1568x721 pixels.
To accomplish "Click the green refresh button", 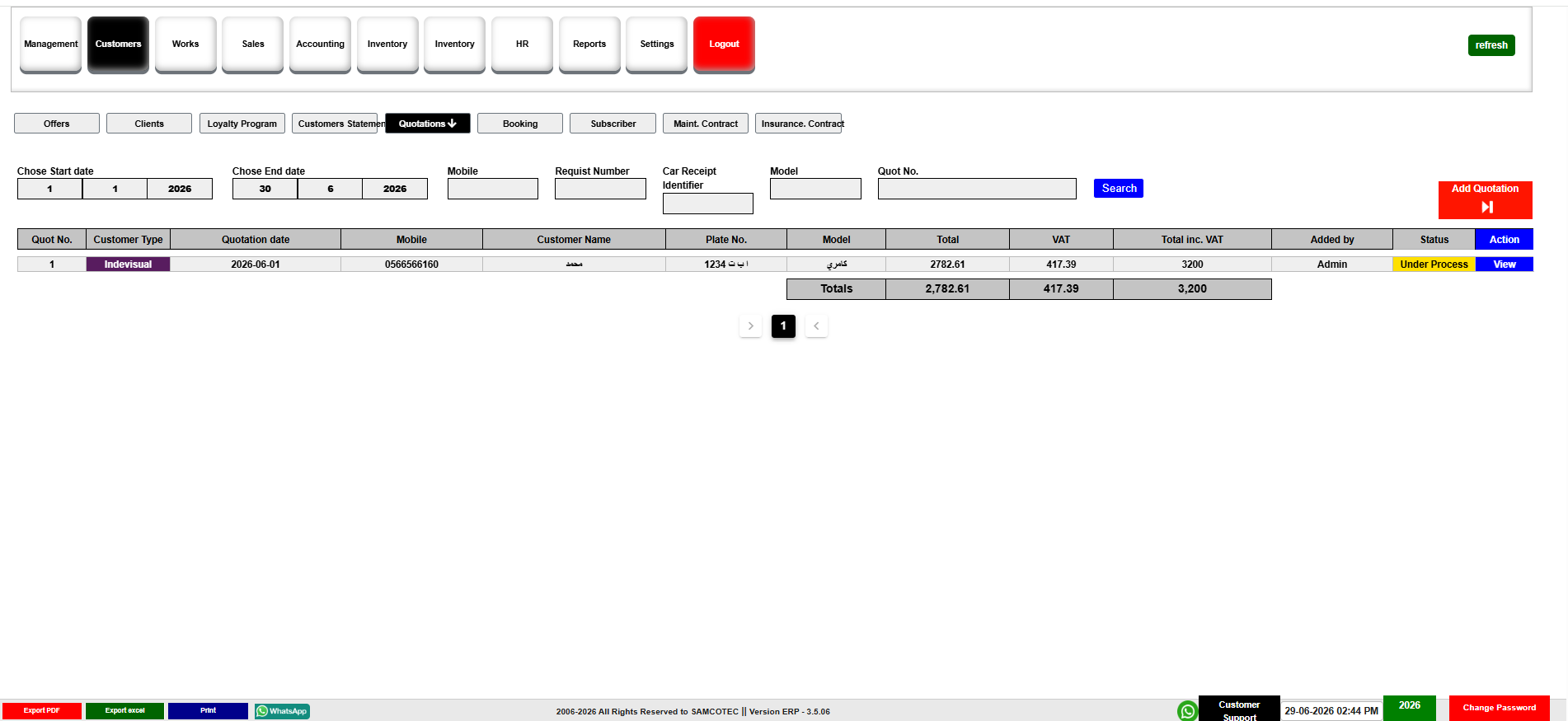I will 1491,45.
